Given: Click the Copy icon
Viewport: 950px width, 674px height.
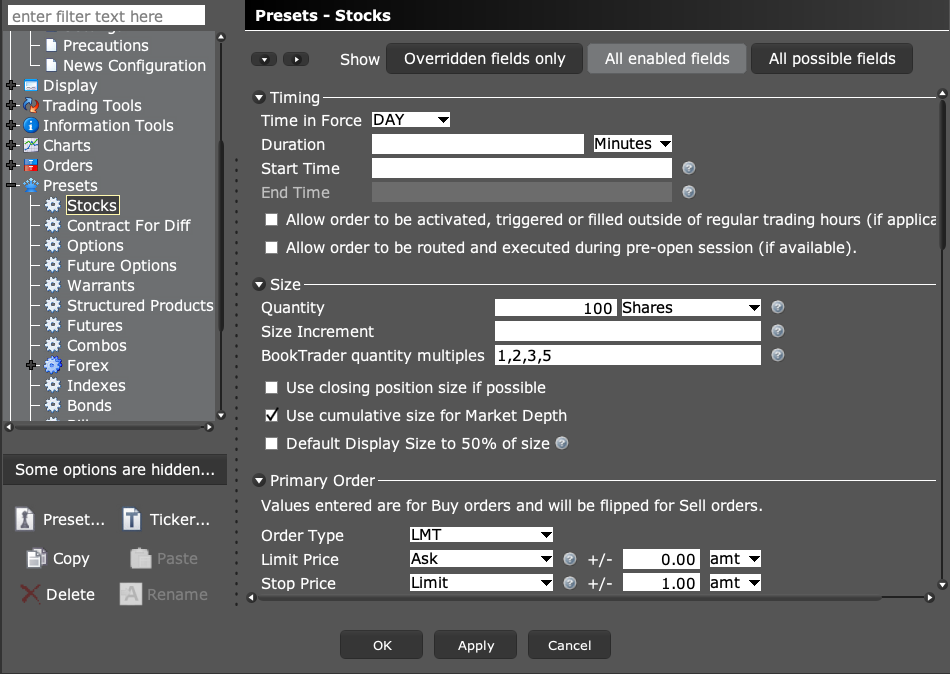Looking at the screenshot, I should pyautogui.click(x=36, y=558).
